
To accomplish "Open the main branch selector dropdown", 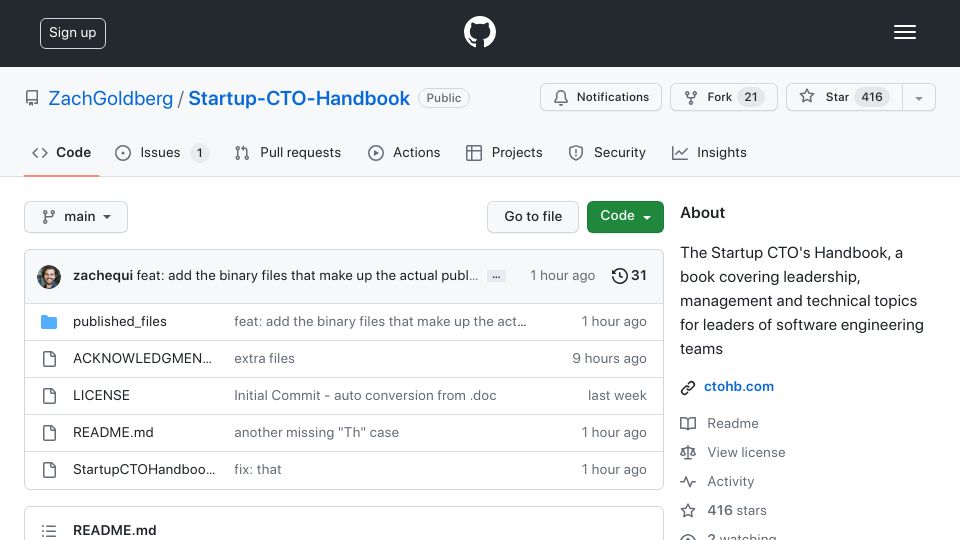I will tap(76, 217).
